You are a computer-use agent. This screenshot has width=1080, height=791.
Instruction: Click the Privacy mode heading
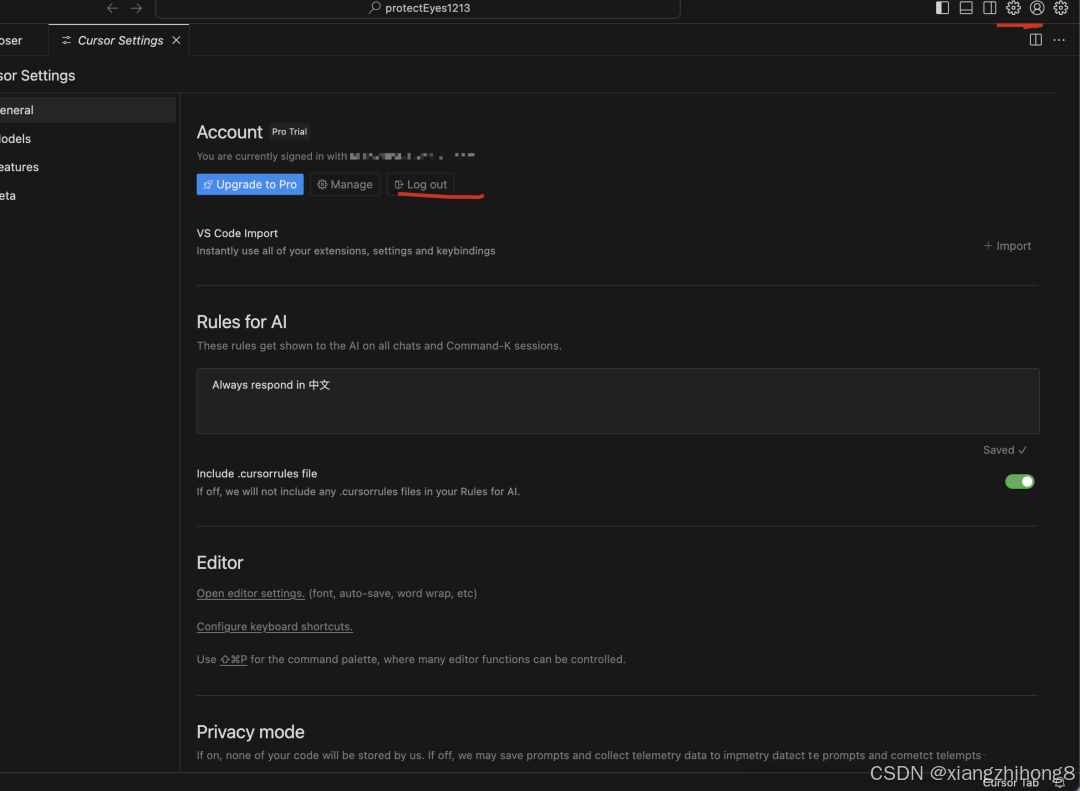click(251, 732)
